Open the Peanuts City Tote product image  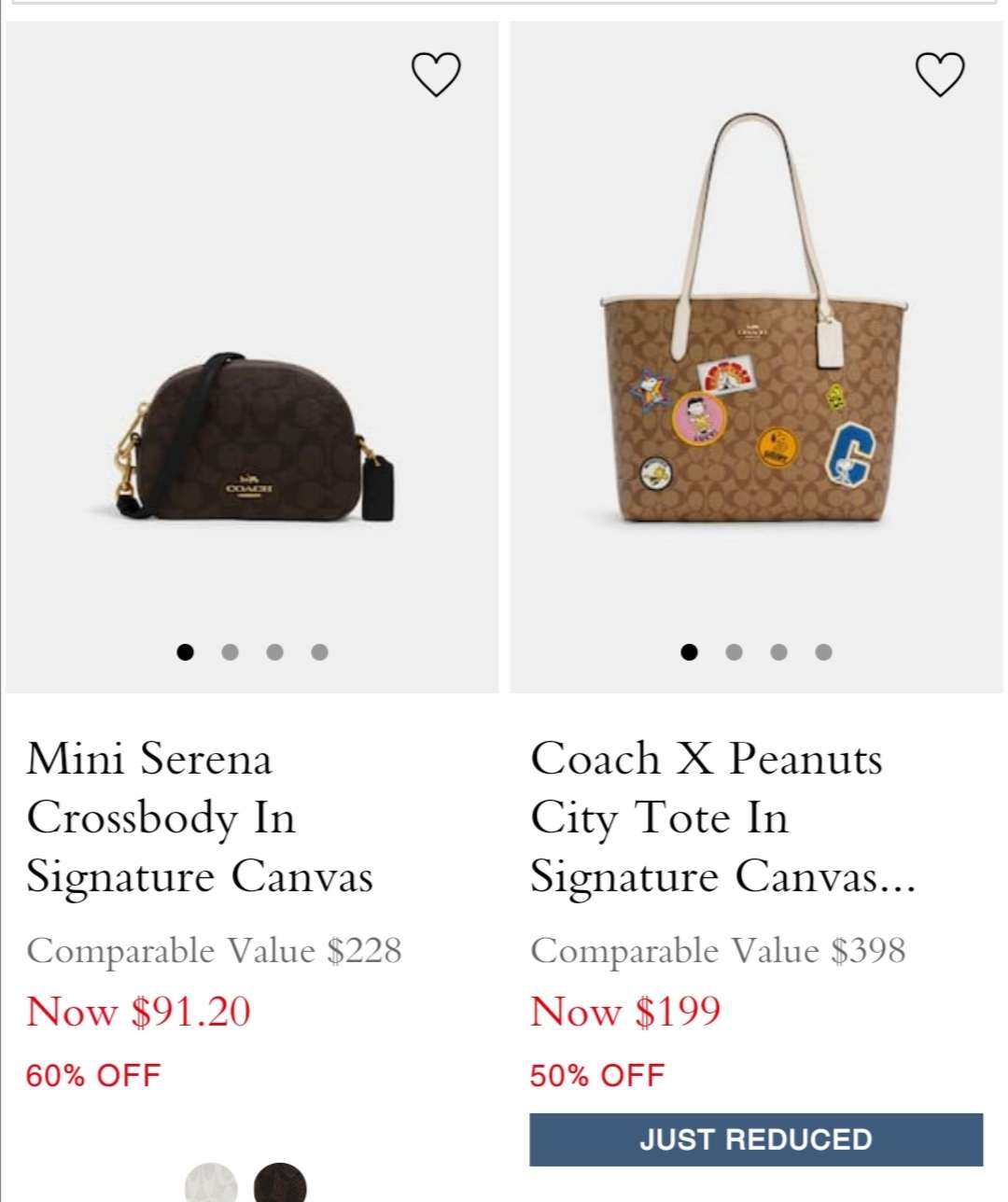pos(756,317)
